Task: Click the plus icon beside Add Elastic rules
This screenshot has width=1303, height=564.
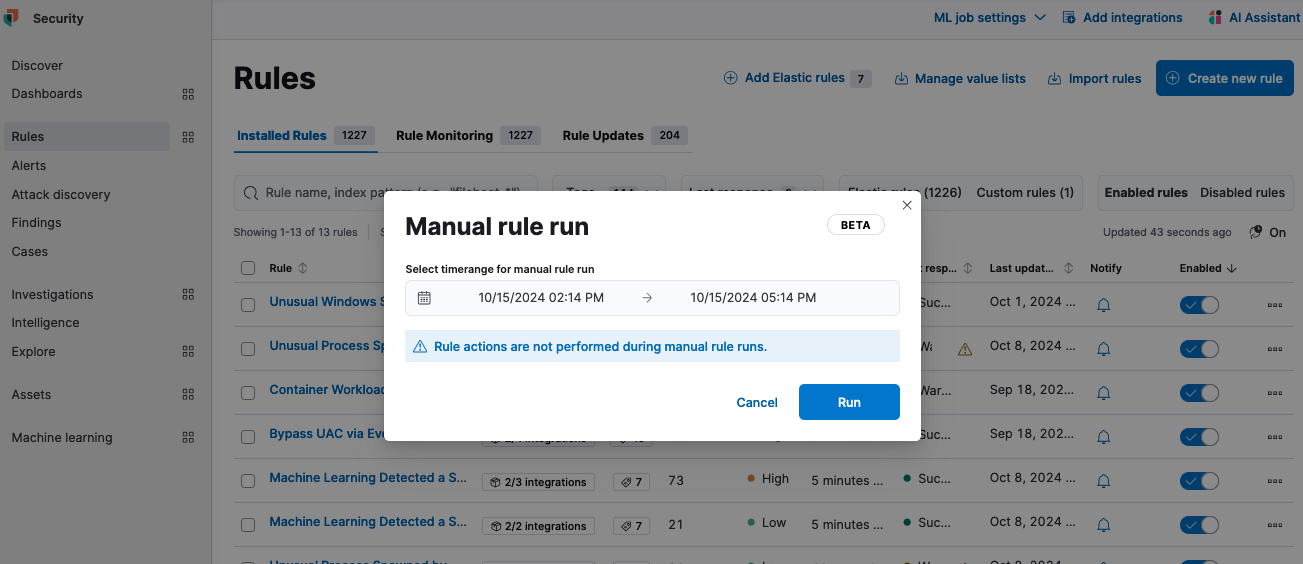Action: pyautogui.click(x=730, y=78)
